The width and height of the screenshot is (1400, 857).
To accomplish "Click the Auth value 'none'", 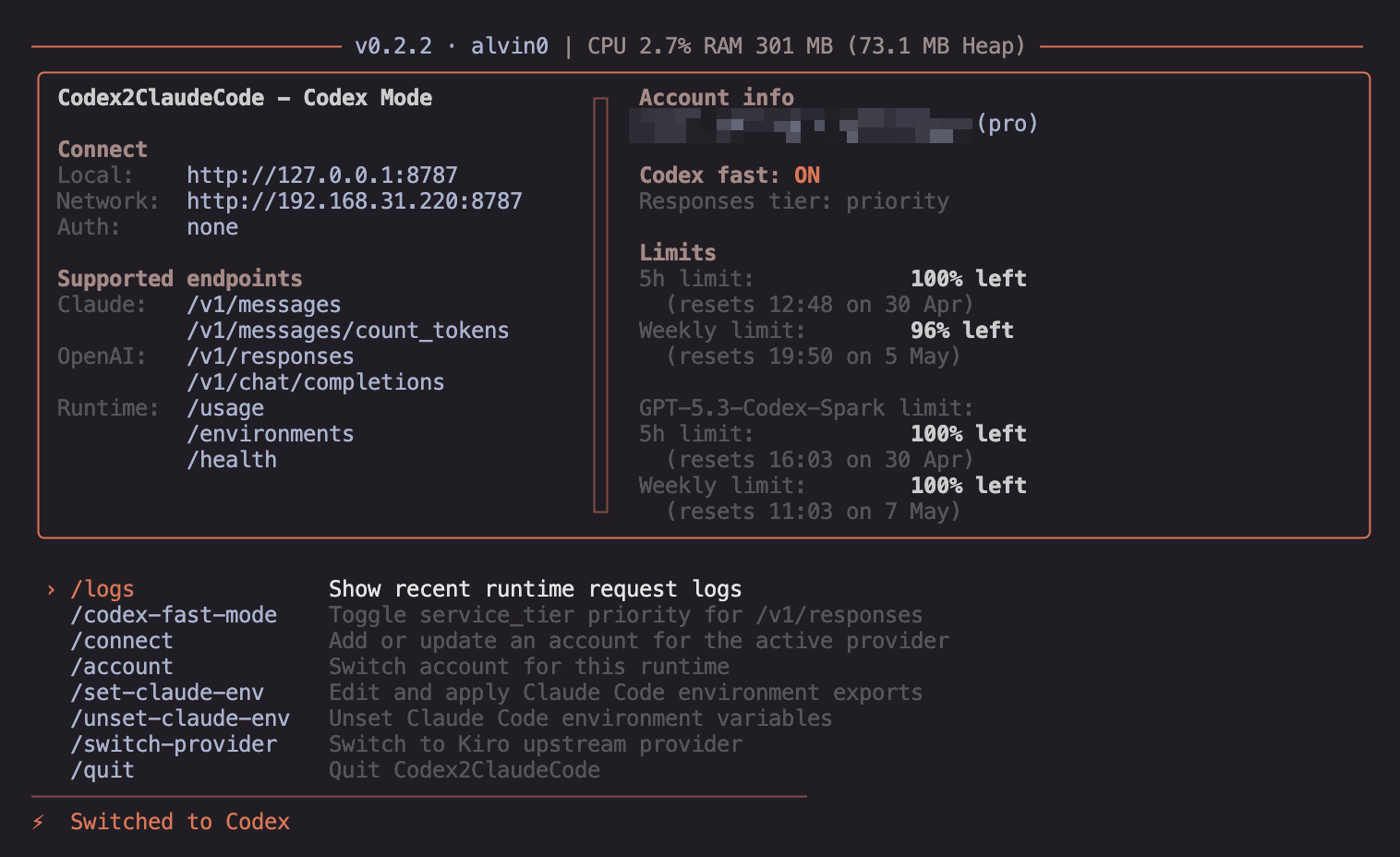I will [x=212, y=227].
